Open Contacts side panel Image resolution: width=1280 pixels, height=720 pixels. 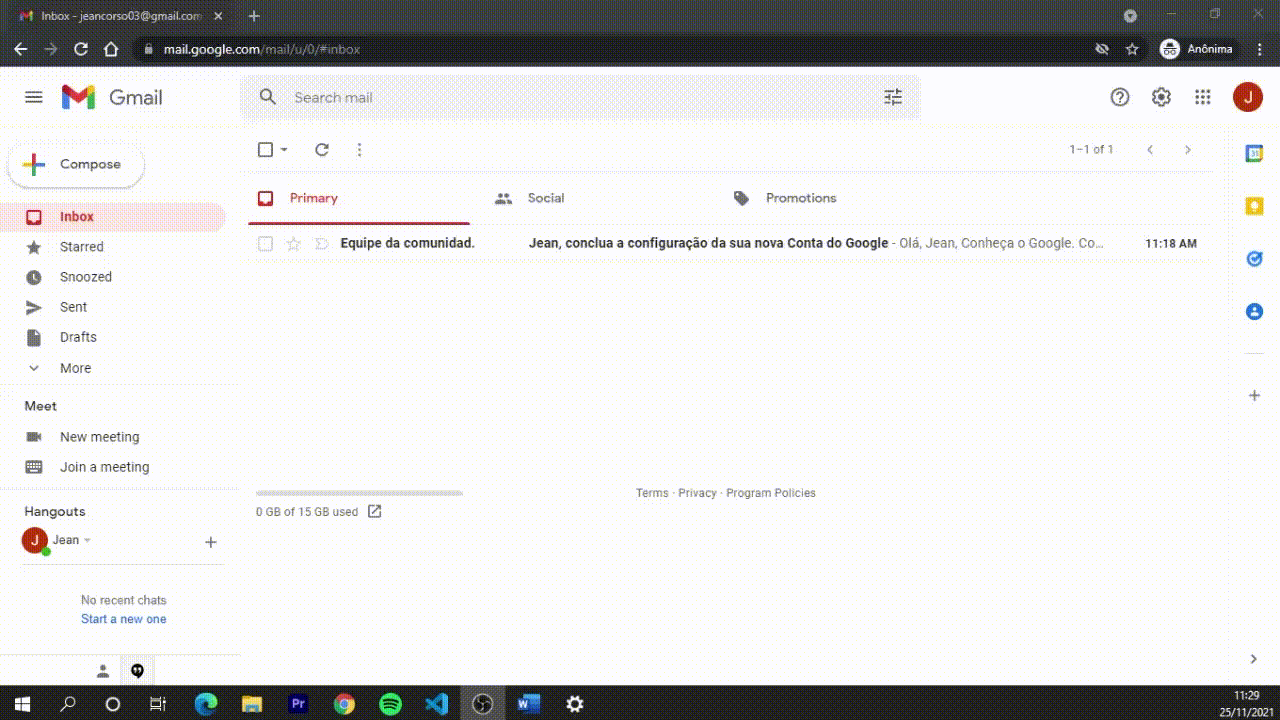[x=1254, y=311]
